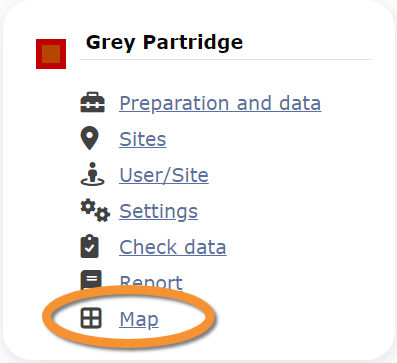
Task: Click the Grey Partridge heading text
Action: coord(164,43)
